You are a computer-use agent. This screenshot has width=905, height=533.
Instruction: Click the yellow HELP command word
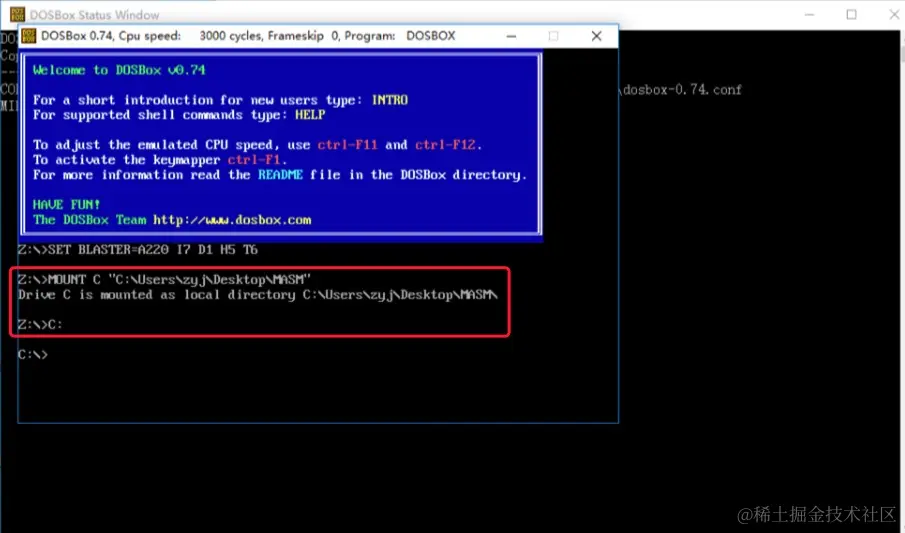click(310, 115)
